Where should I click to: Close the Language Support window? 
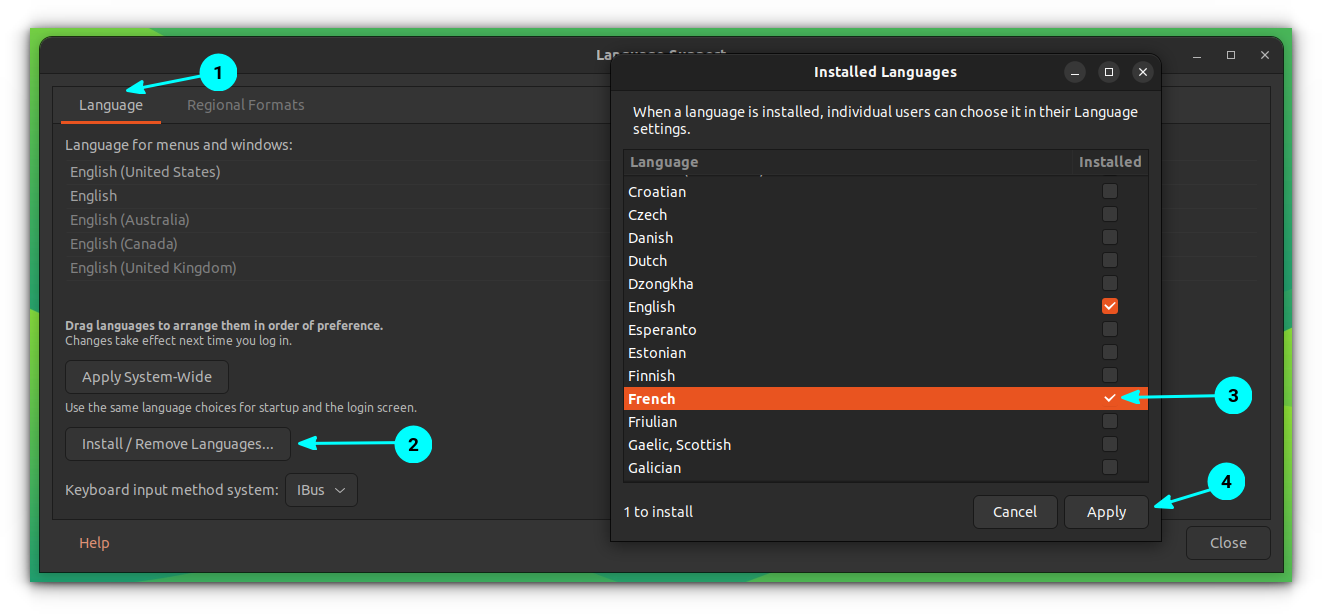tap(1228, 542)
